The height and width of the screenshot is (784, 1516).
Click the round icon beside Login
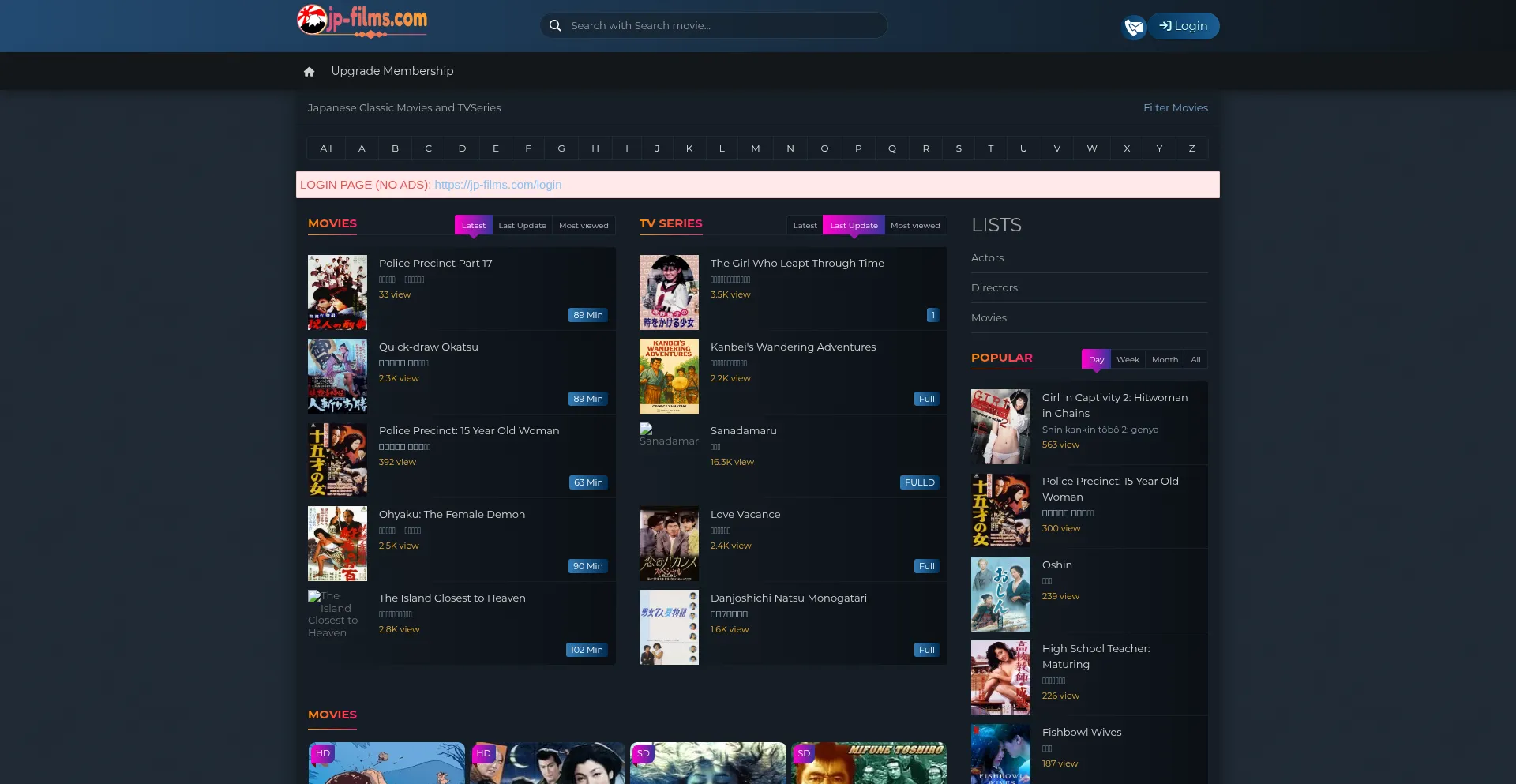pyautogui.click(x=1134, y=27)
